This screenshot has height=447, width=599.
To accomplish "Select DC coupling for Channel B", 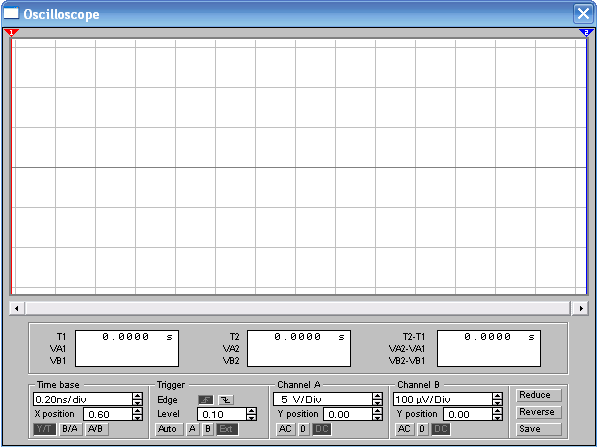I will point(440,429).
